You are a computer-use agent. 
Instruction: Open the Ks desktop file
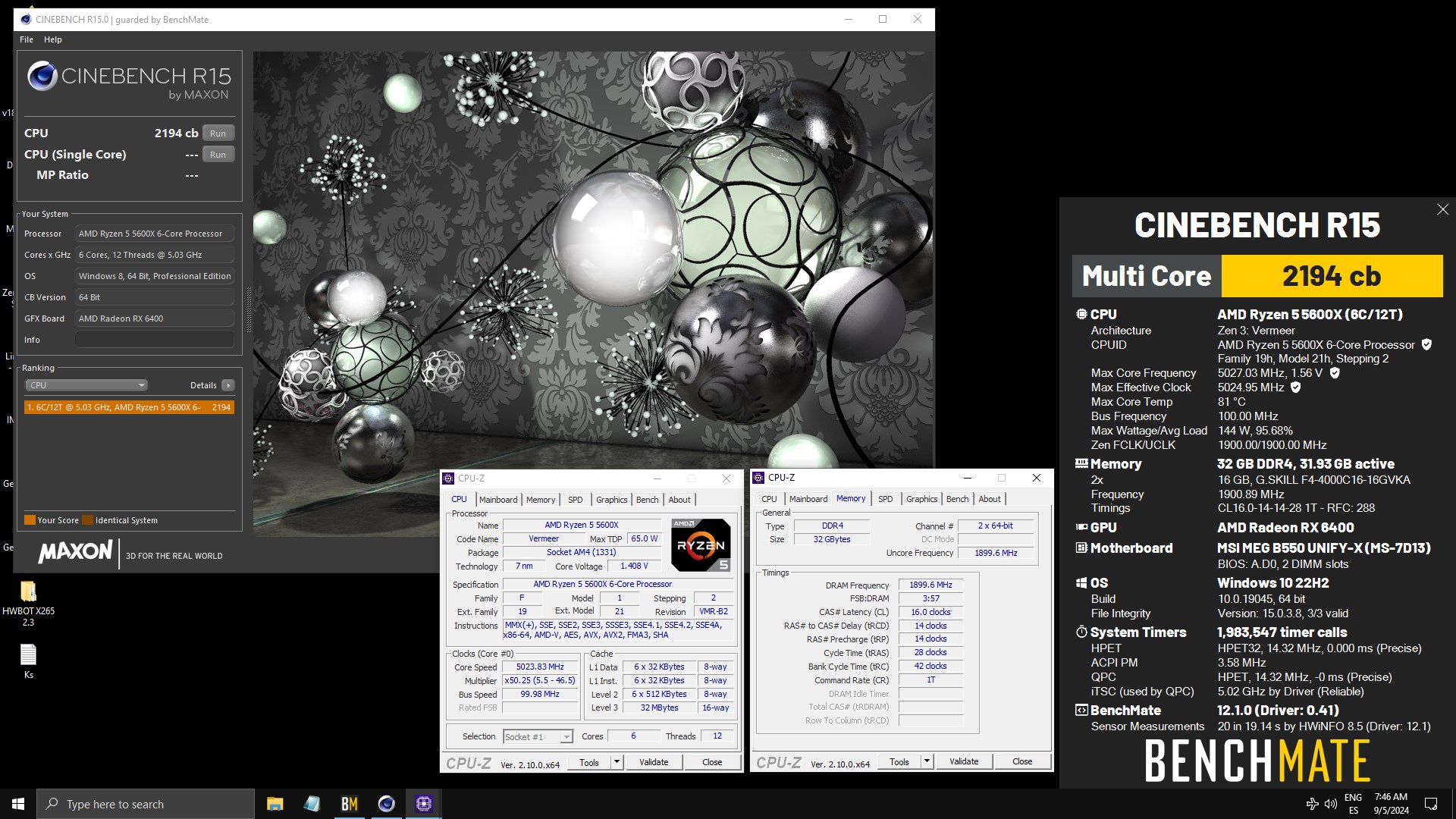28,661
